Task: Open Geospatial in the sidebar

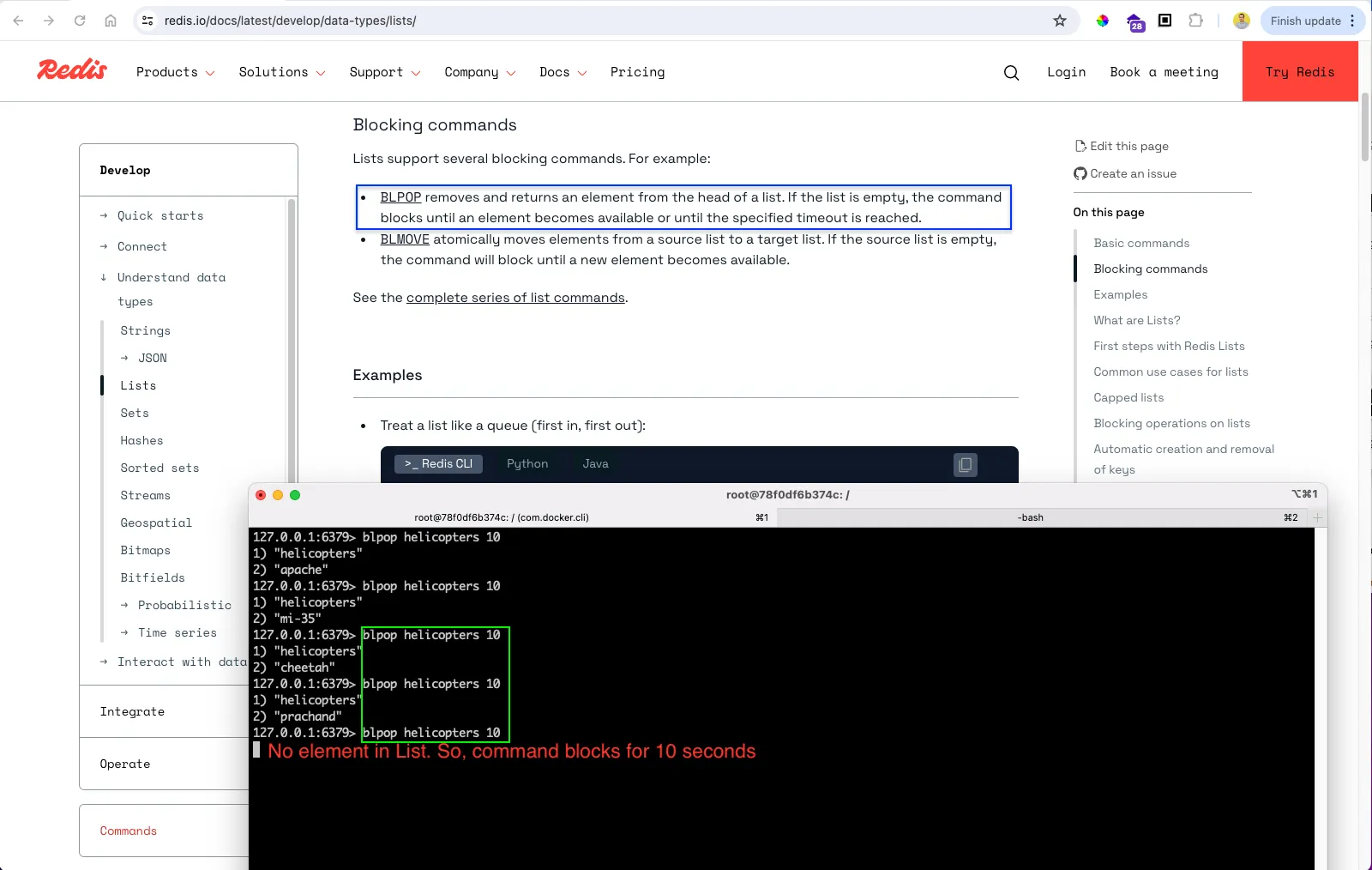Action: 156,523
